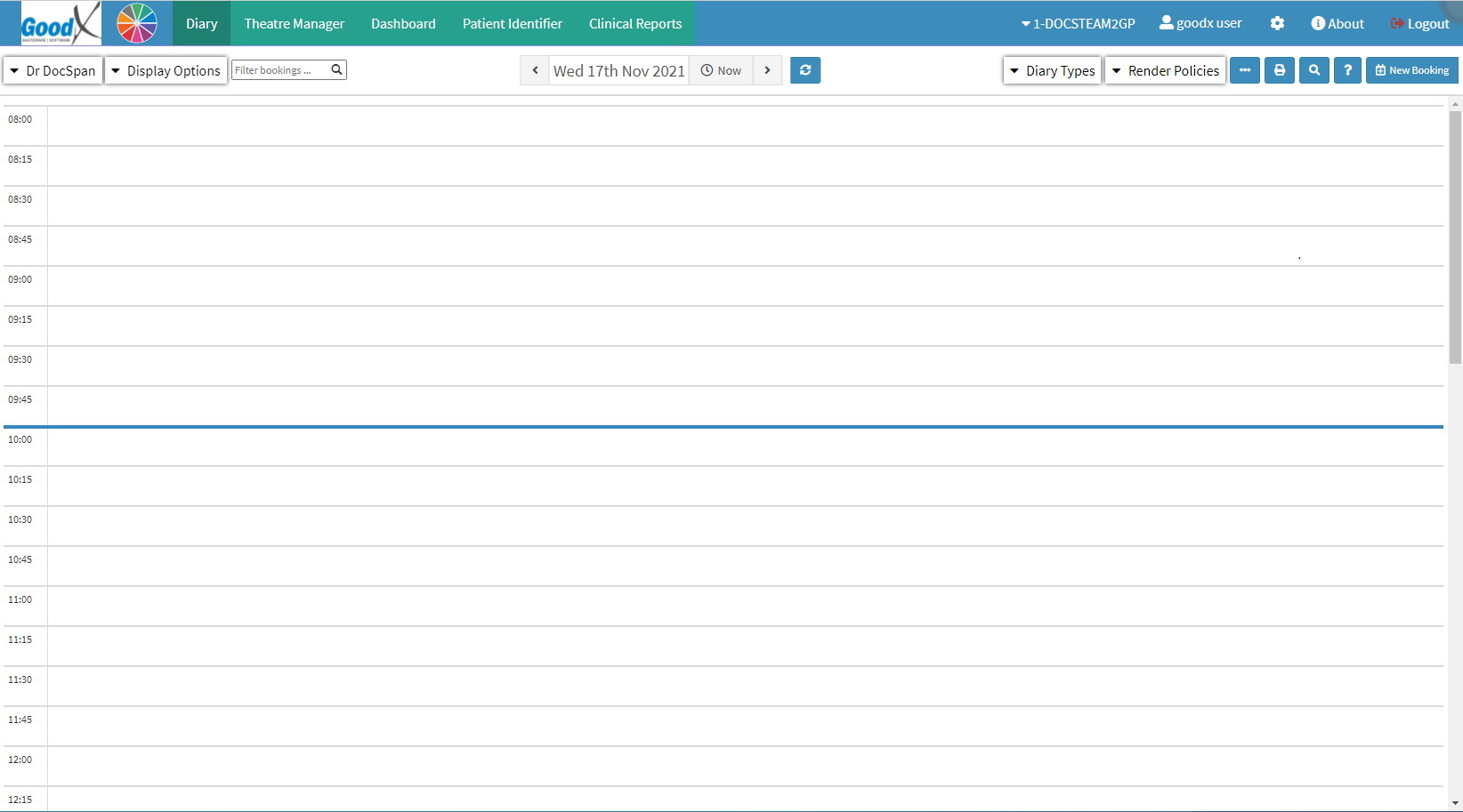Screen dimensions: 1463x812
Task: Open the help question mark icon
Action: (x=1347, y=70)
